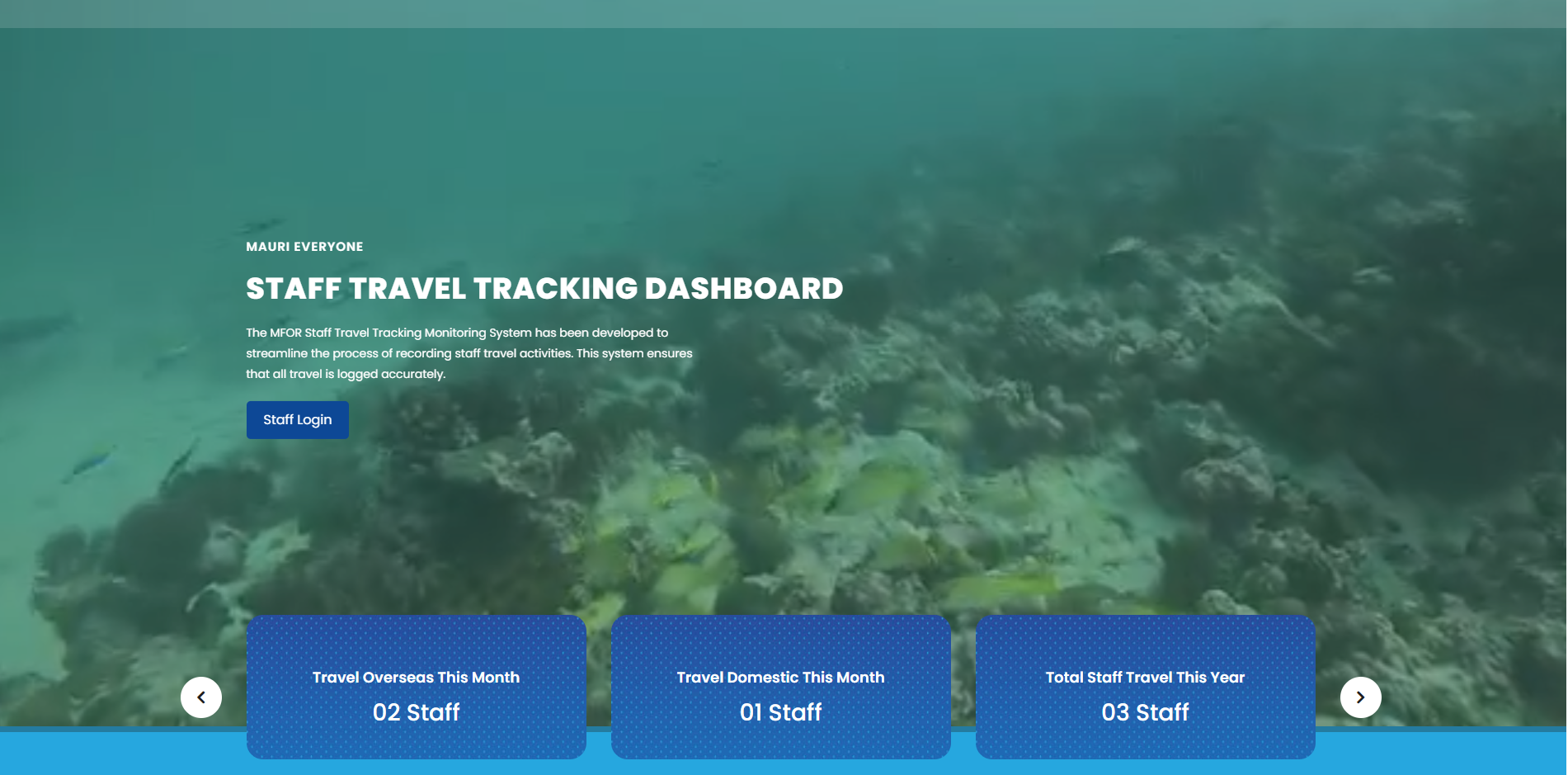Screen dimensions: 1568x775
Task: Click the MFOR system description paragraph
Action: 469,352
